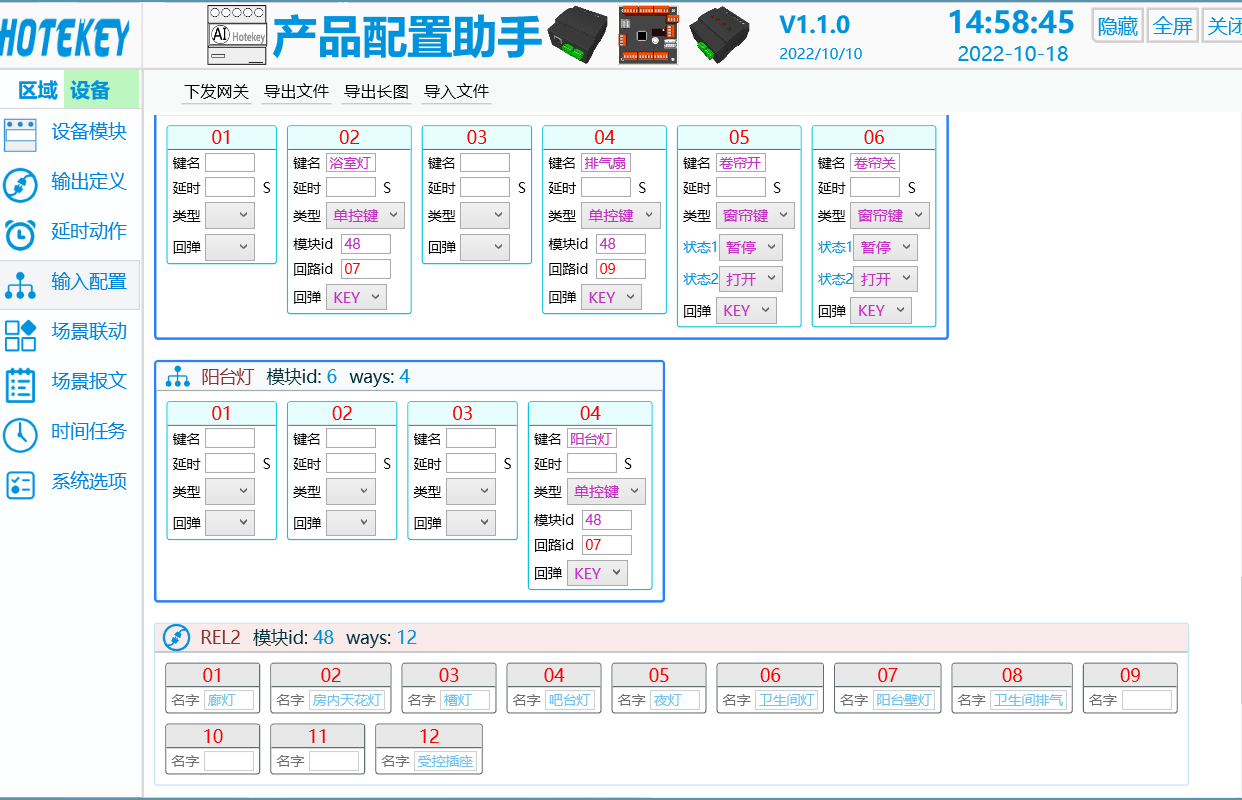Click the 名字 field containing 受控插座

[x=447, y=761]
